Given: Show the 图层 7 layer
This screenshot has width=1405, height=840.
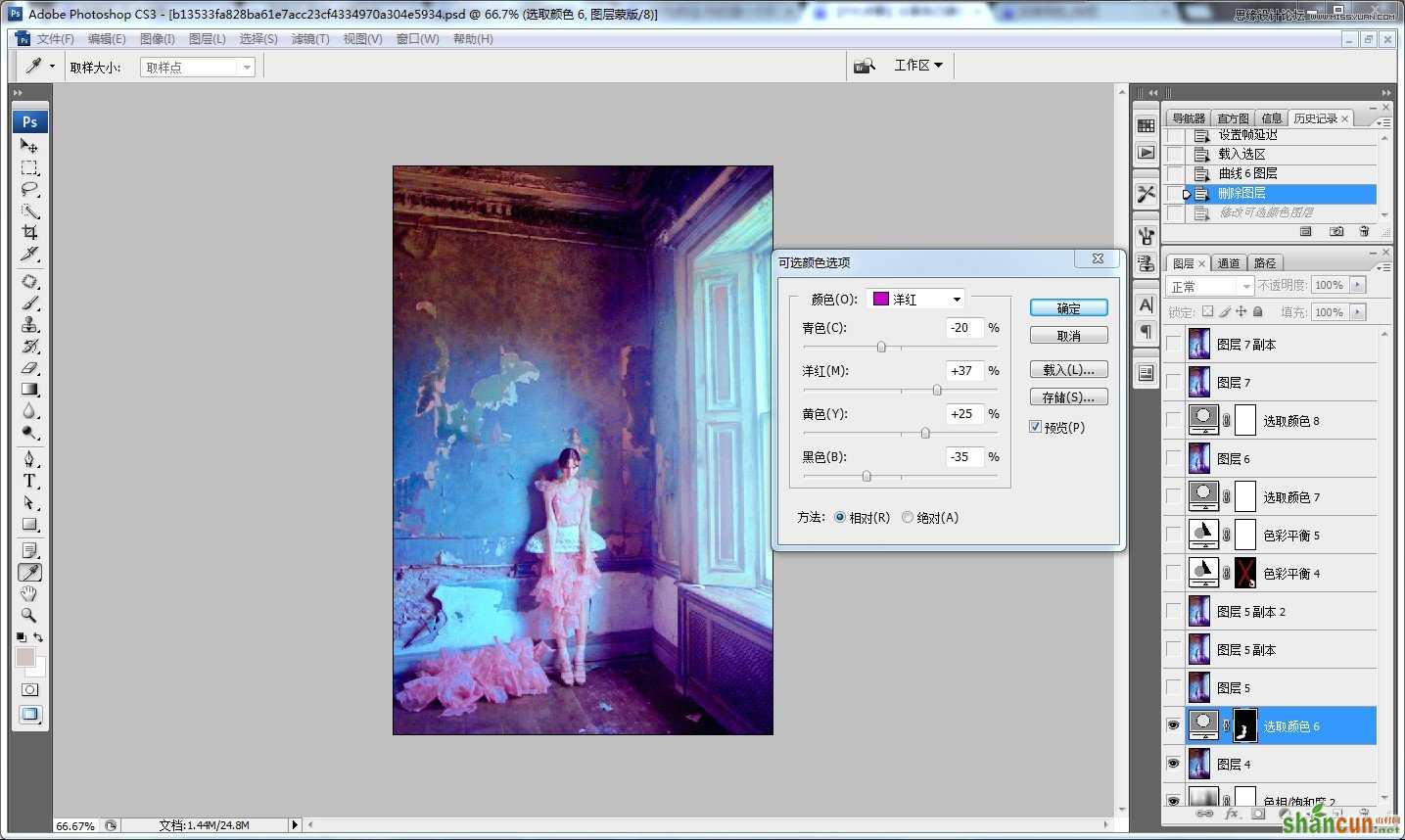Looking at the screenshot, I should tap(1173, 382).
